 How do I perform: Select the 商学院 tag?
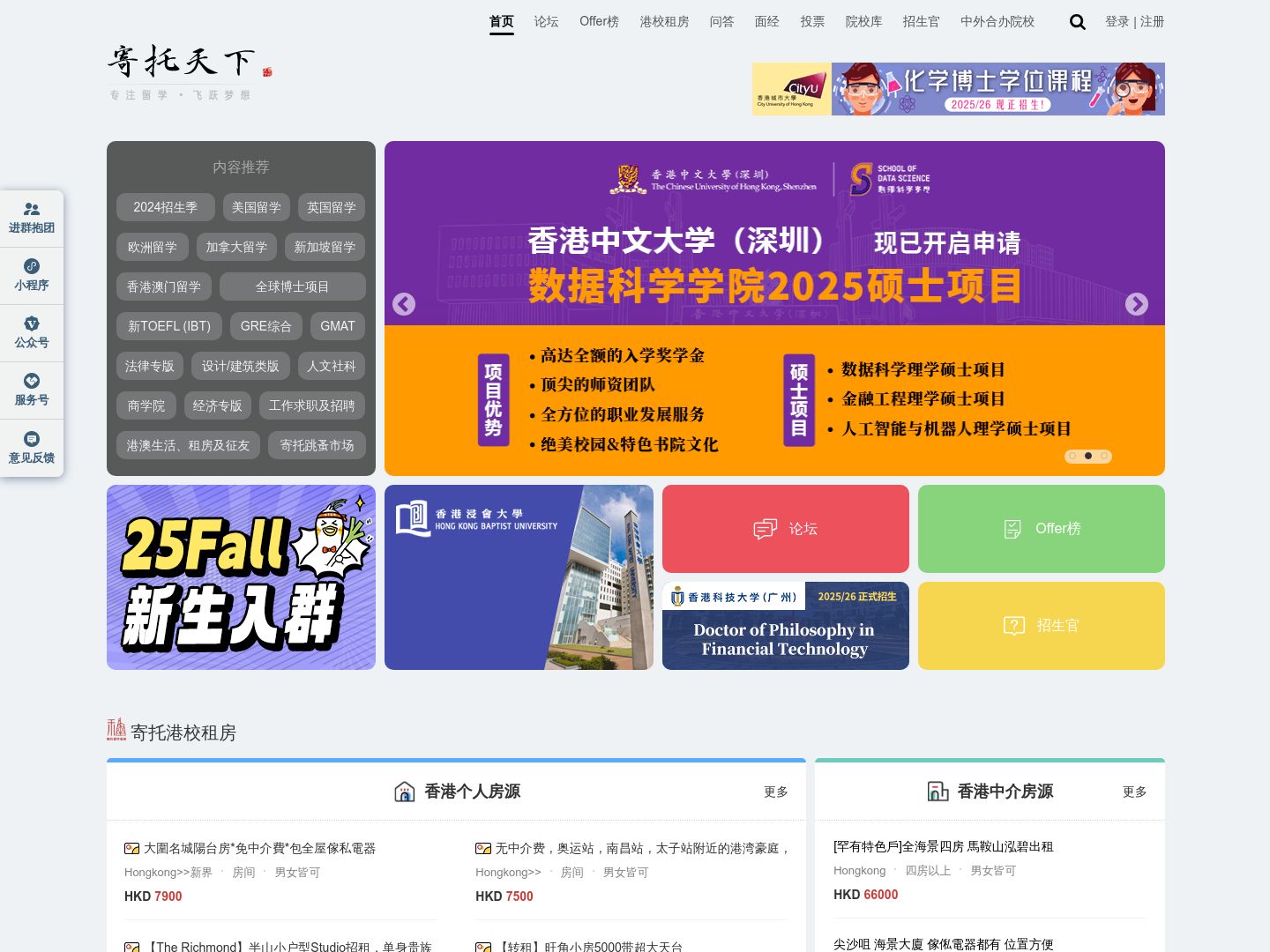coord(146,405)
